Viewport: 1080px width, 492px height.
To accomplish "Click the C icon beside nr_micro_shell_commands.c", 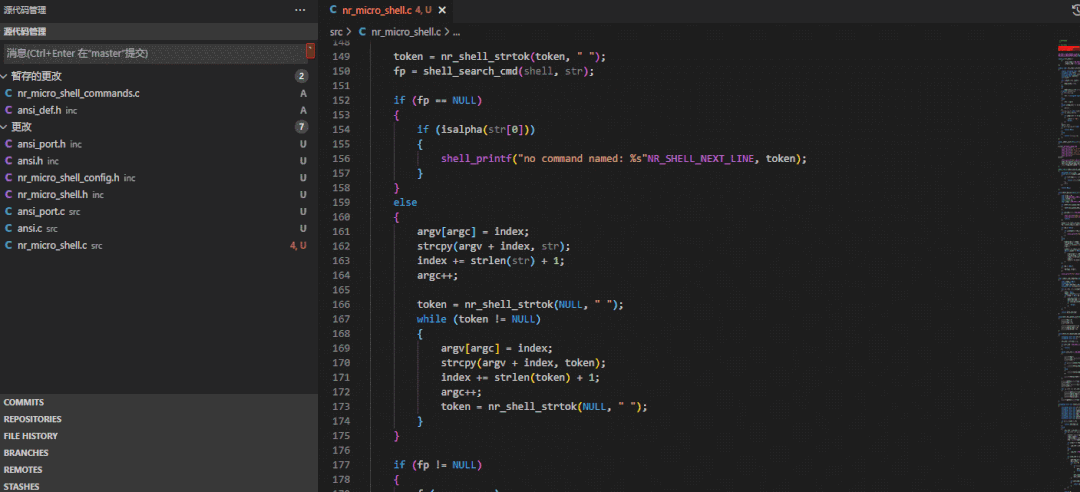I will pos(8,93).
